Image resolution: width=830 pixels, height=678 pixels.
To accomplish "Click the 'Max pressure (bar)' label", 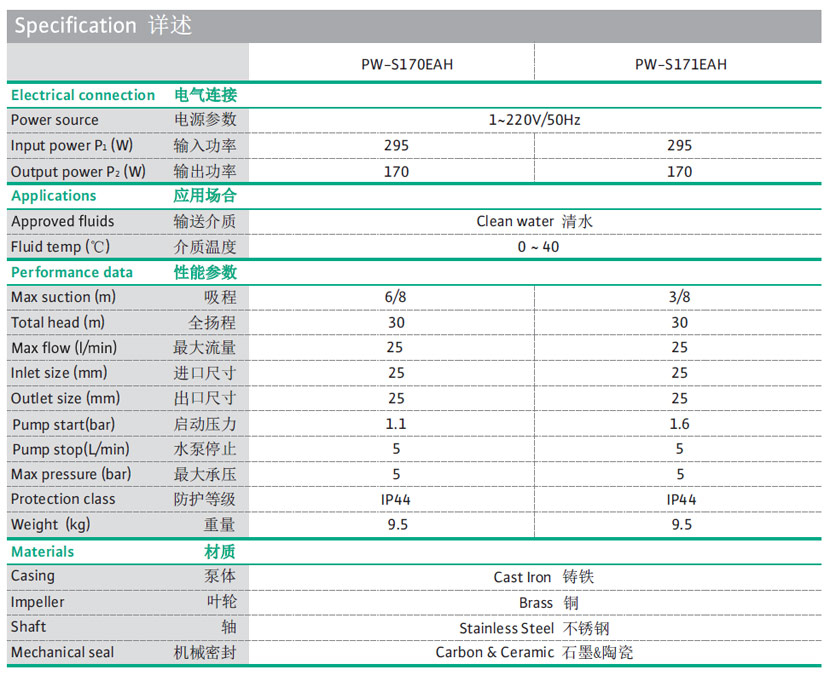I will coord(71,474).
